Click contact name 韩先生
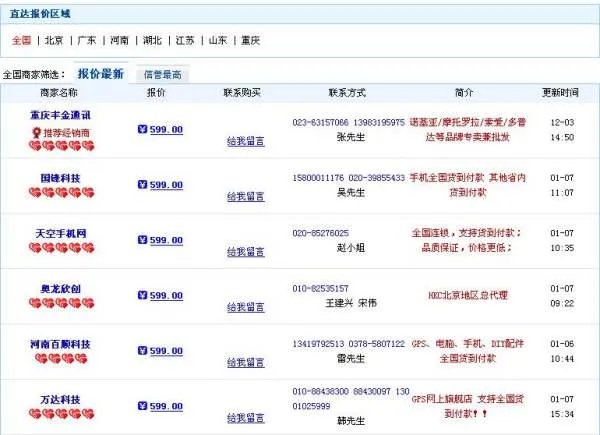The width and height of the screenshot is (600, 435). [x=351, y=421]
